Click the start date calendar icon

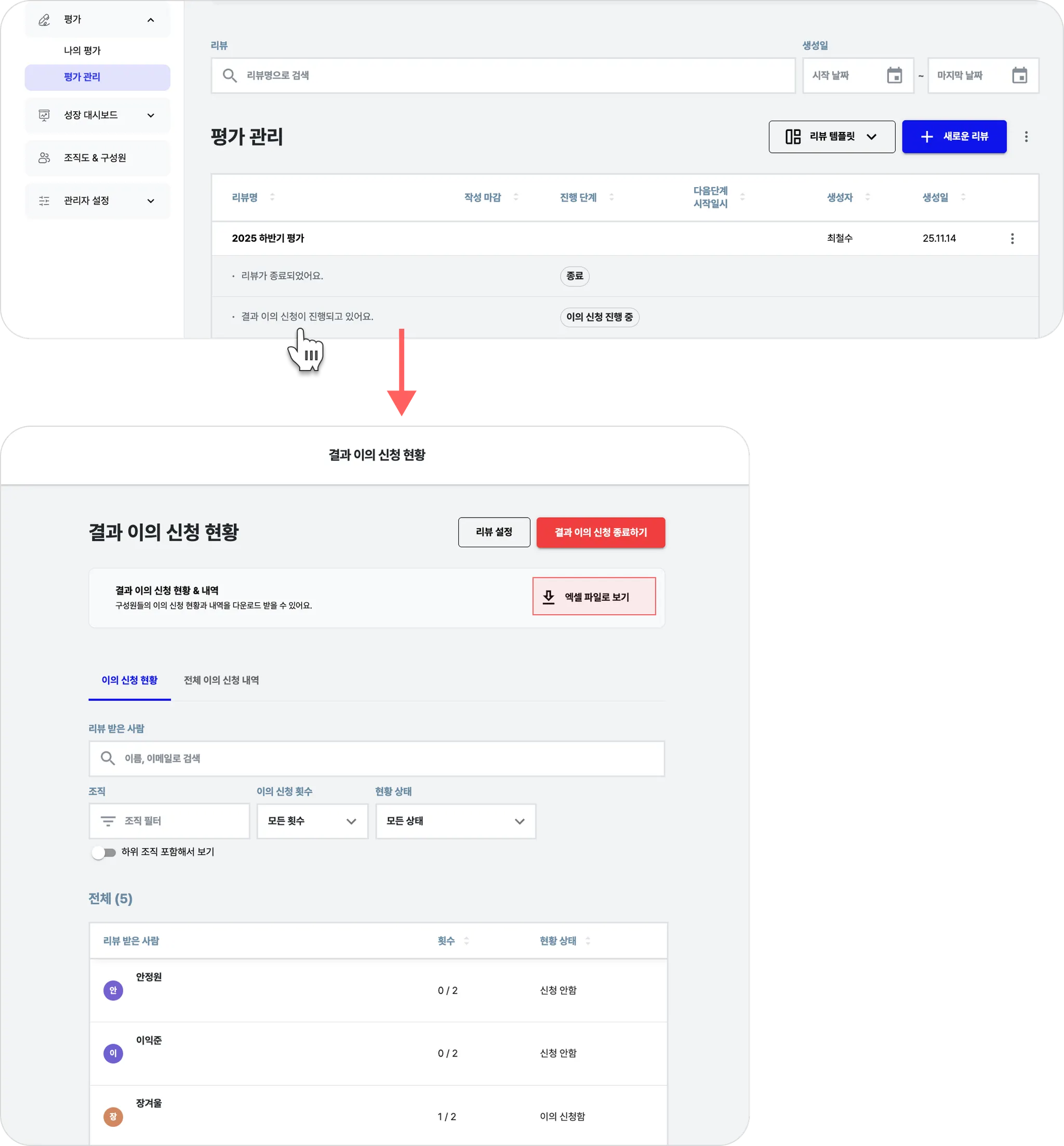[x=894, y=75]
